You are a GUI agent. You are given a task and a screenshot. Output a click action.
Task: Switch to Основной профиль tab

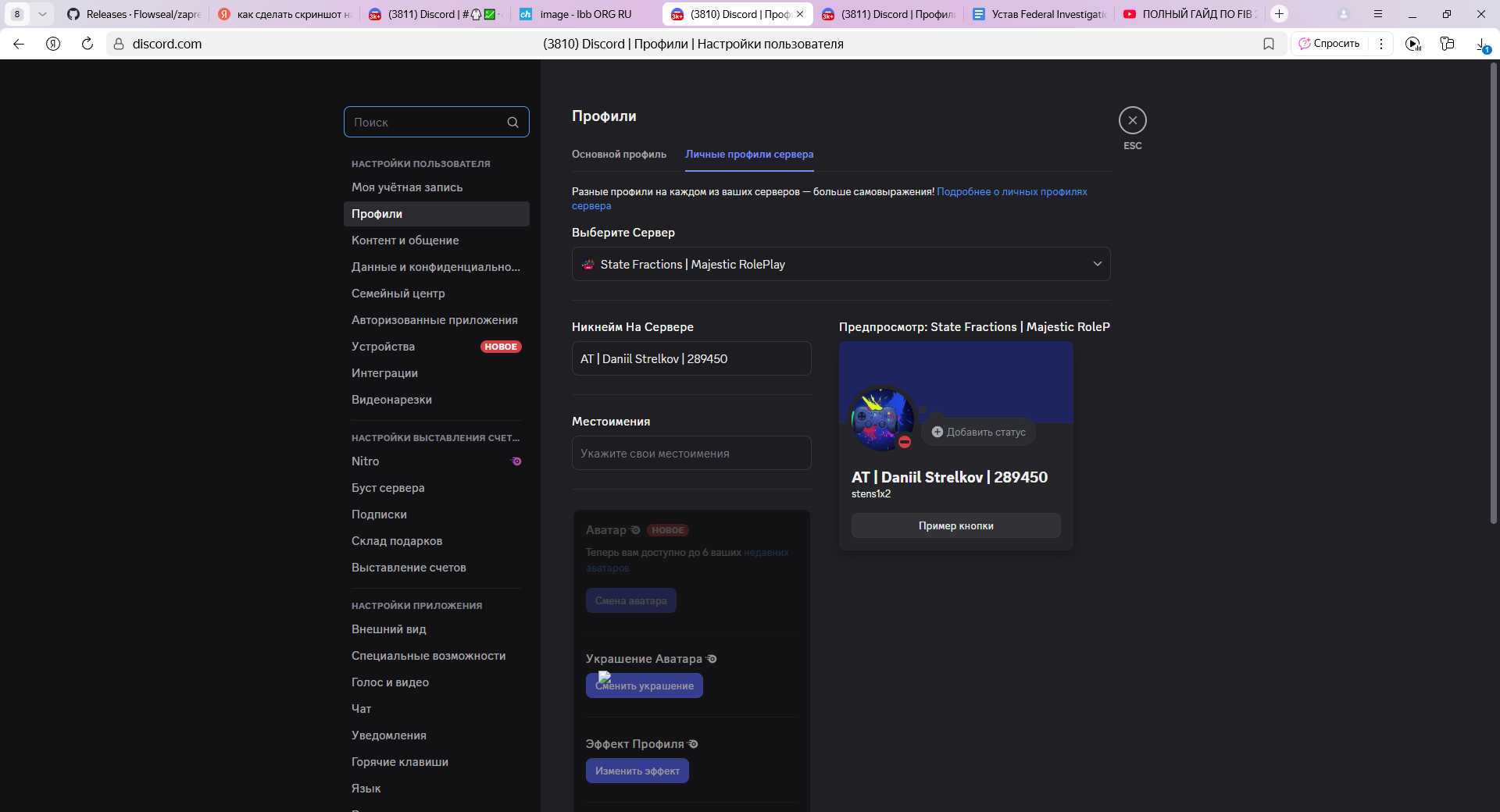pos(619,155)
